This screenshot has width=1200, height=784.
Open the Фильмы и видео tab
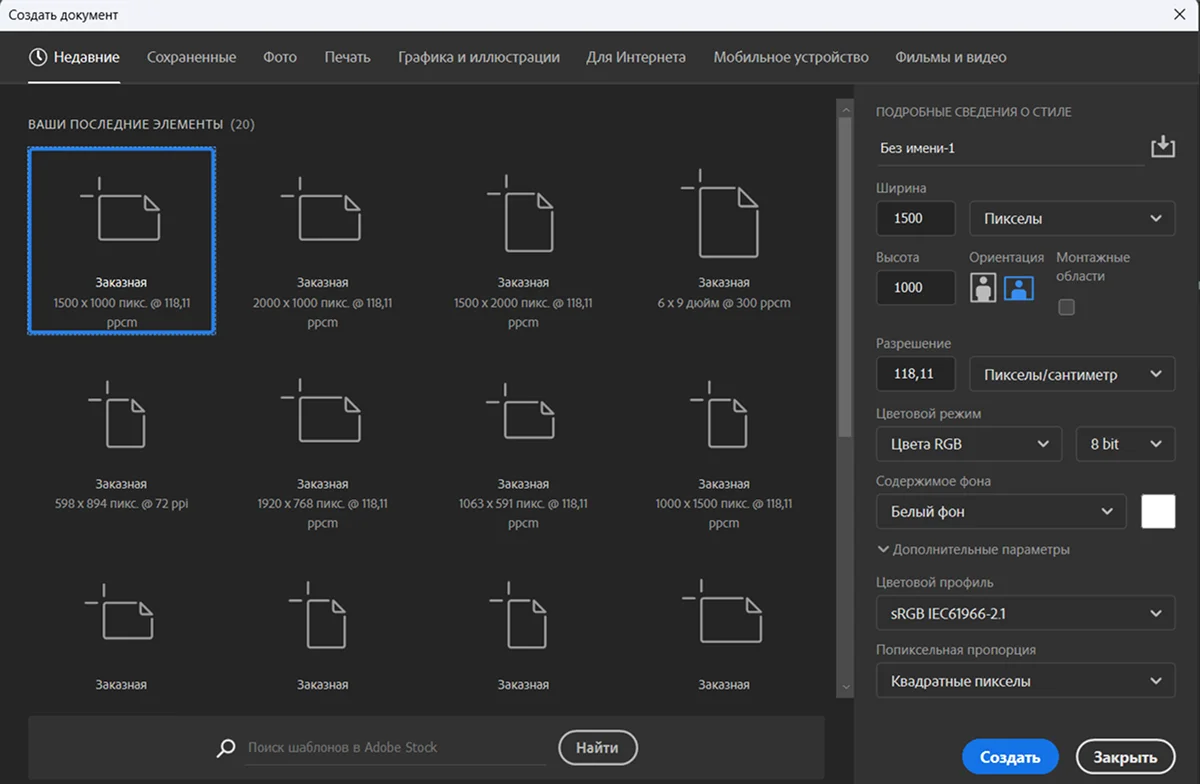pos(950,57)
